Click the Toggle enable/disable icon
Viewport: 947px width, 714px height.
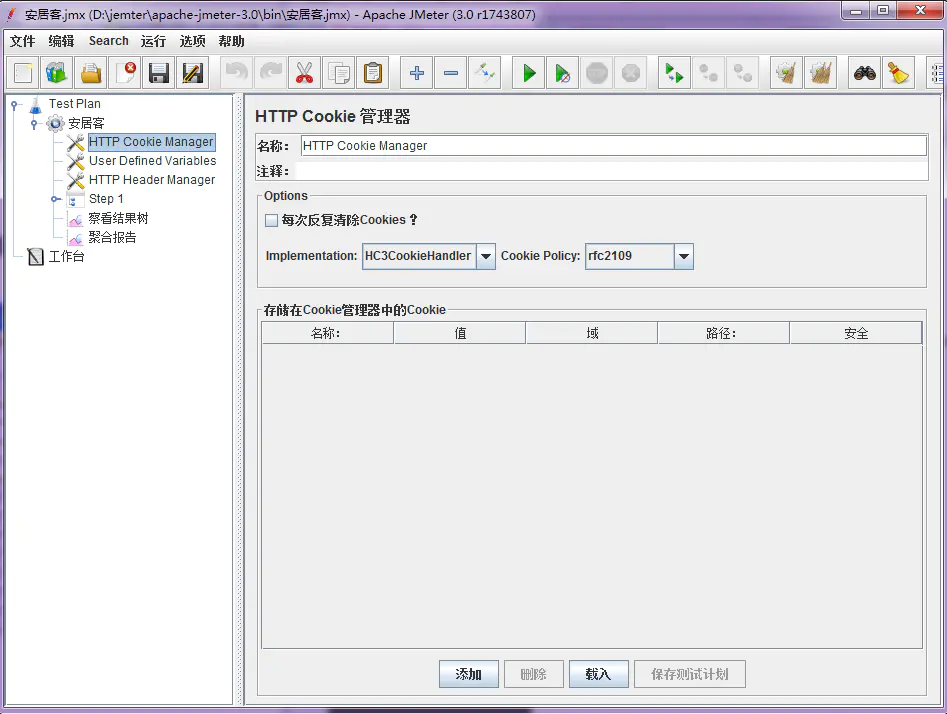pyautogui.click(x=484, y=73)
